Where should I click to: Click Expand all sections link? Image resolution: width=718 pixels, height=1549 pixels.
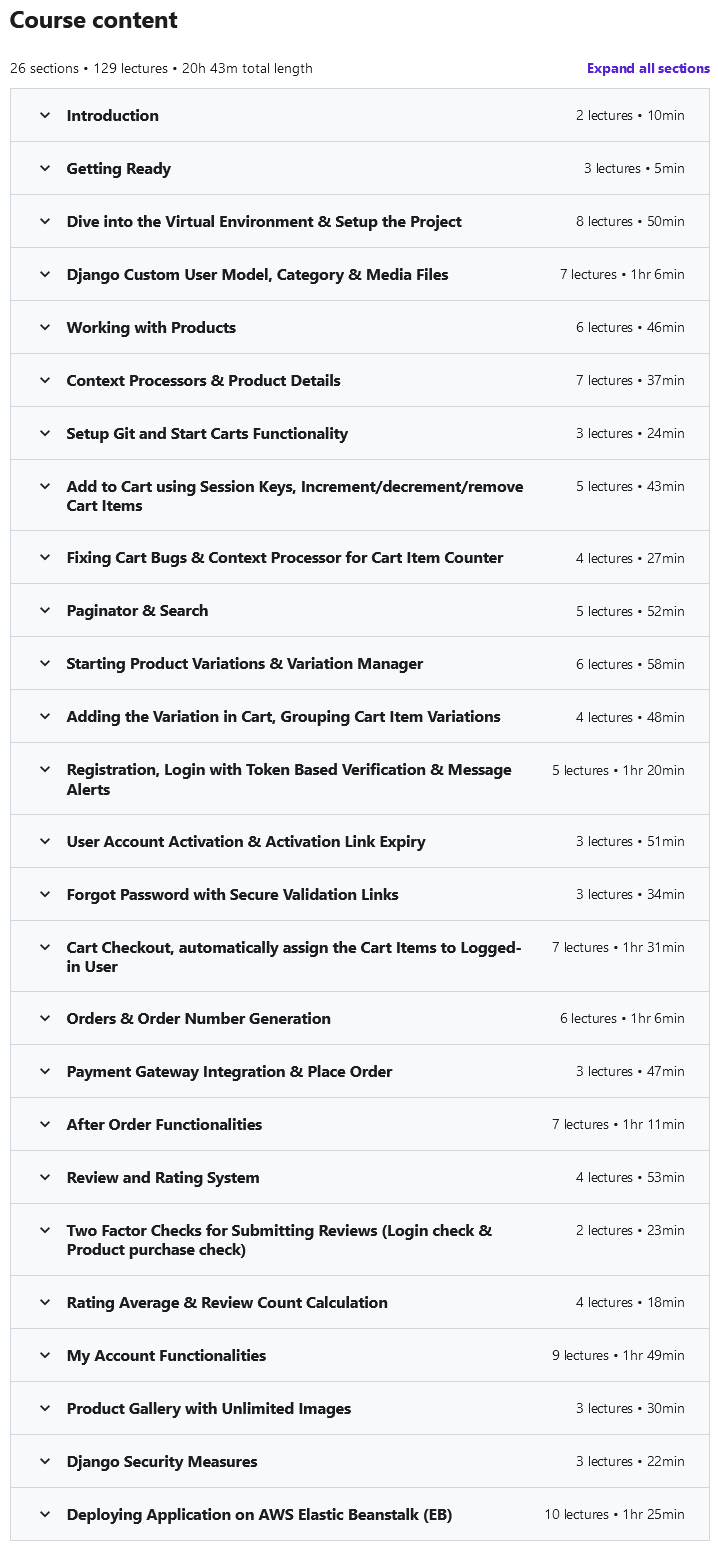(x=648, y=69)
